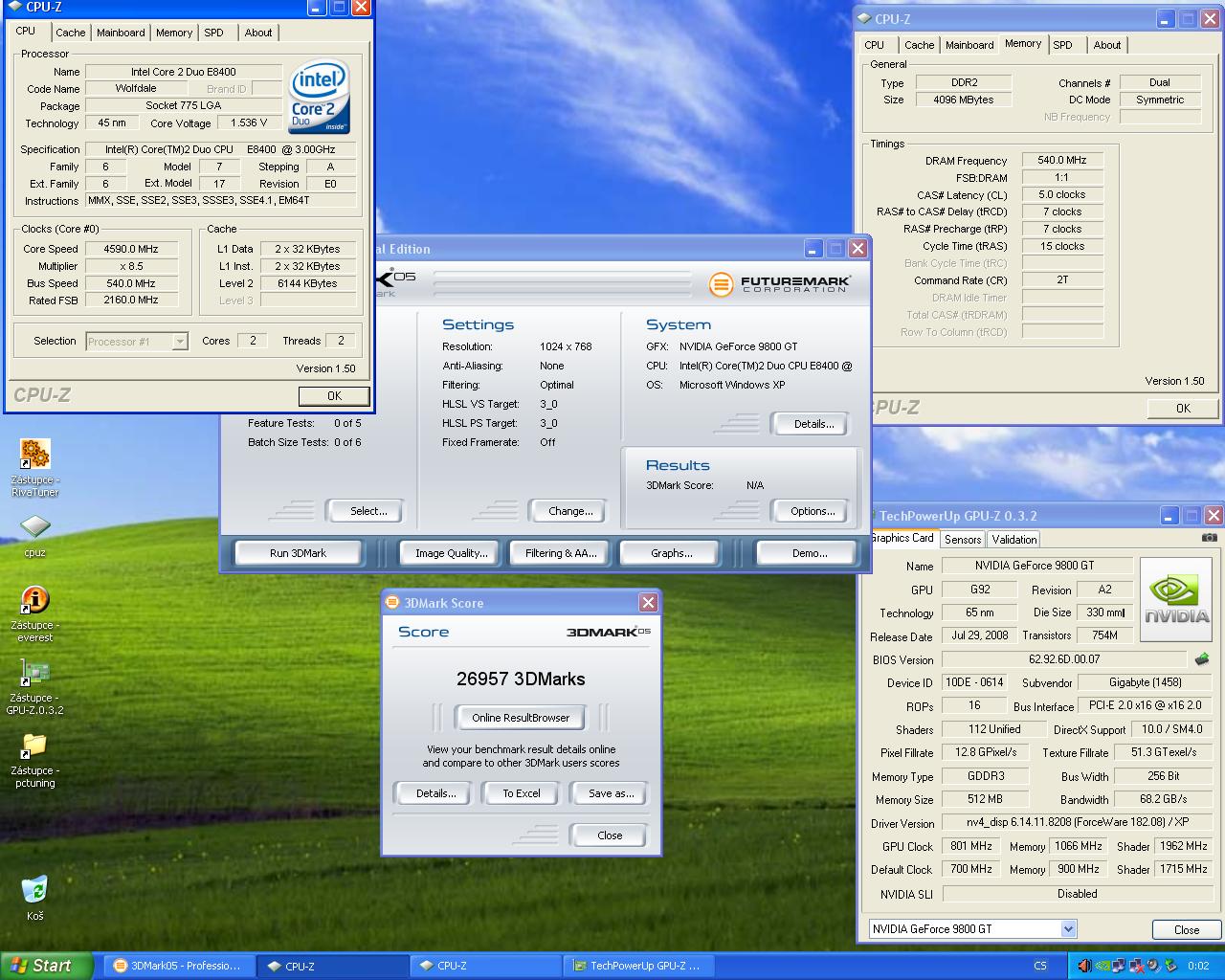Click Details... under System
Image resolution: width=1225 pixels, height=980 pixels.
coord(813,424)
